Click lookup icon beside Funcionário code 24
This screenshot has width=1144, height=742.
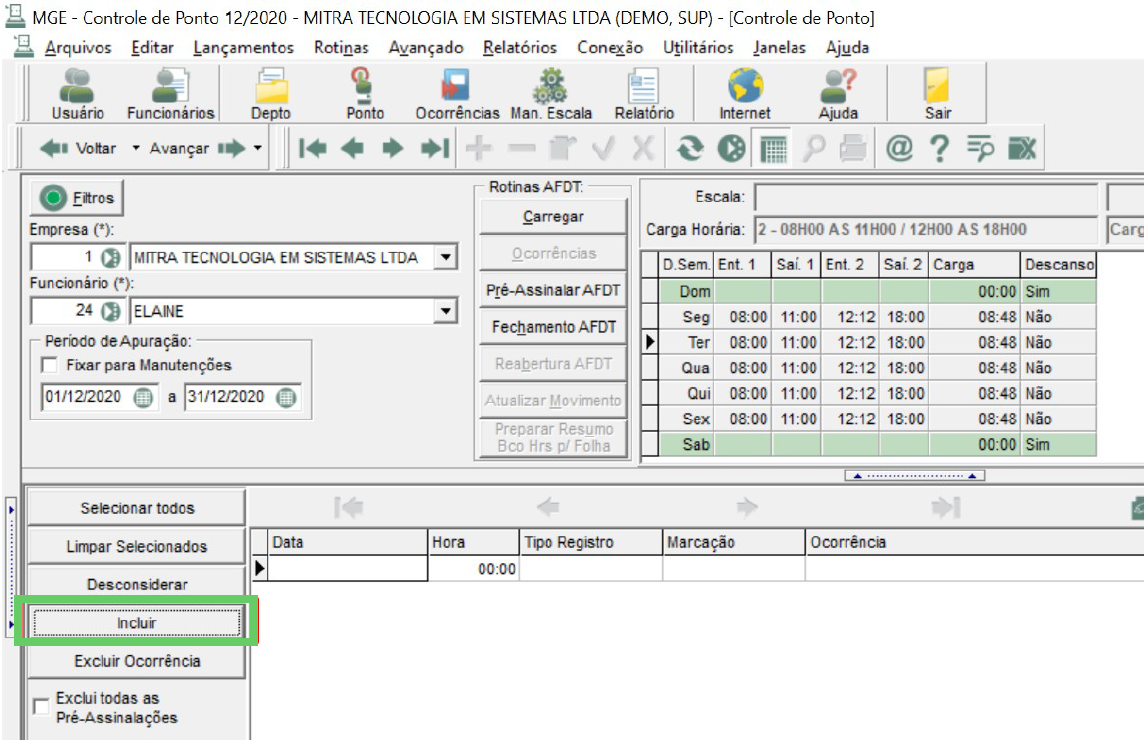point(111,312)
